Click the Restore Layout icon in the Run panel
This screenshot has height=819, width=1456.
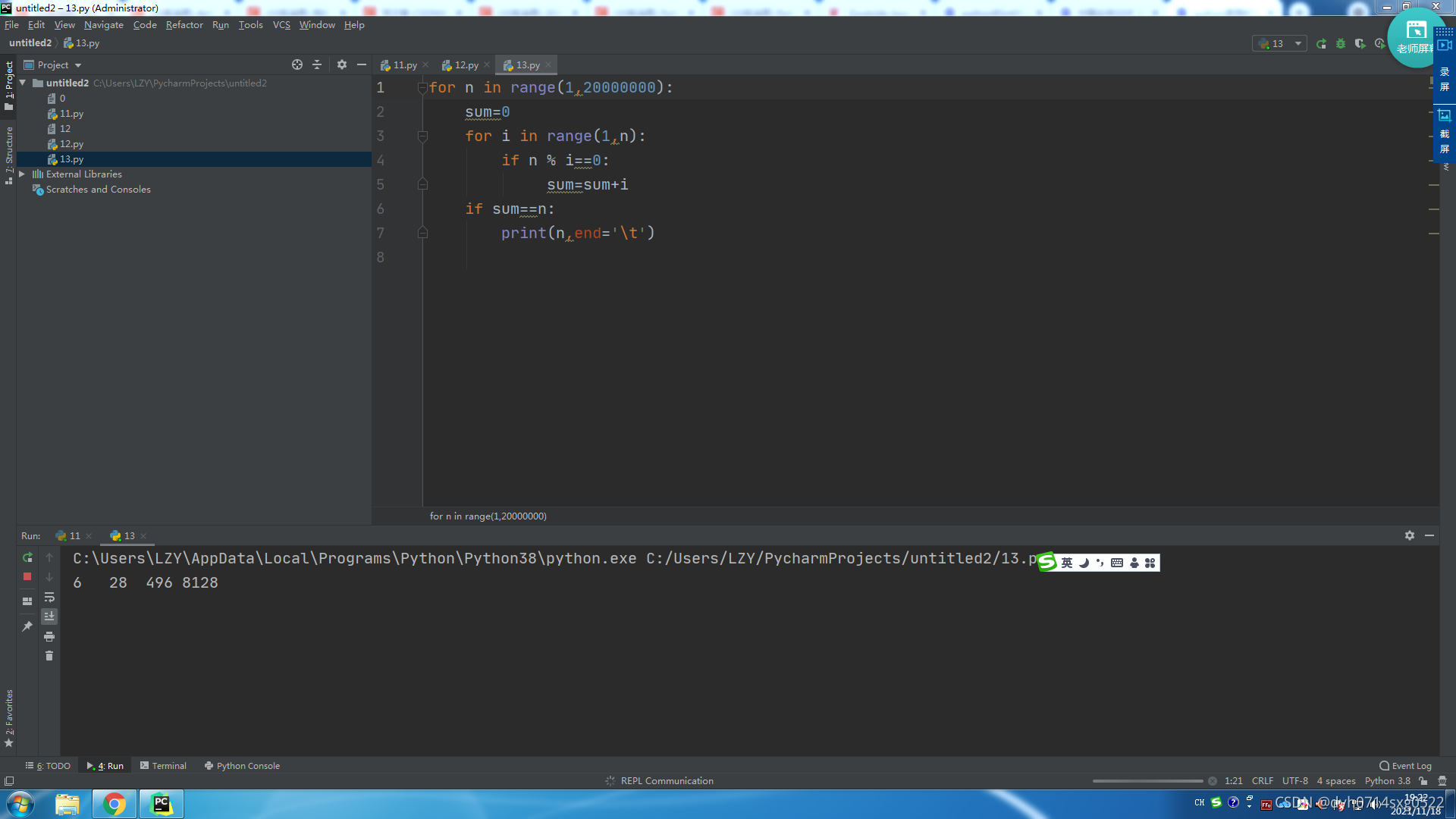pos(27,601)
